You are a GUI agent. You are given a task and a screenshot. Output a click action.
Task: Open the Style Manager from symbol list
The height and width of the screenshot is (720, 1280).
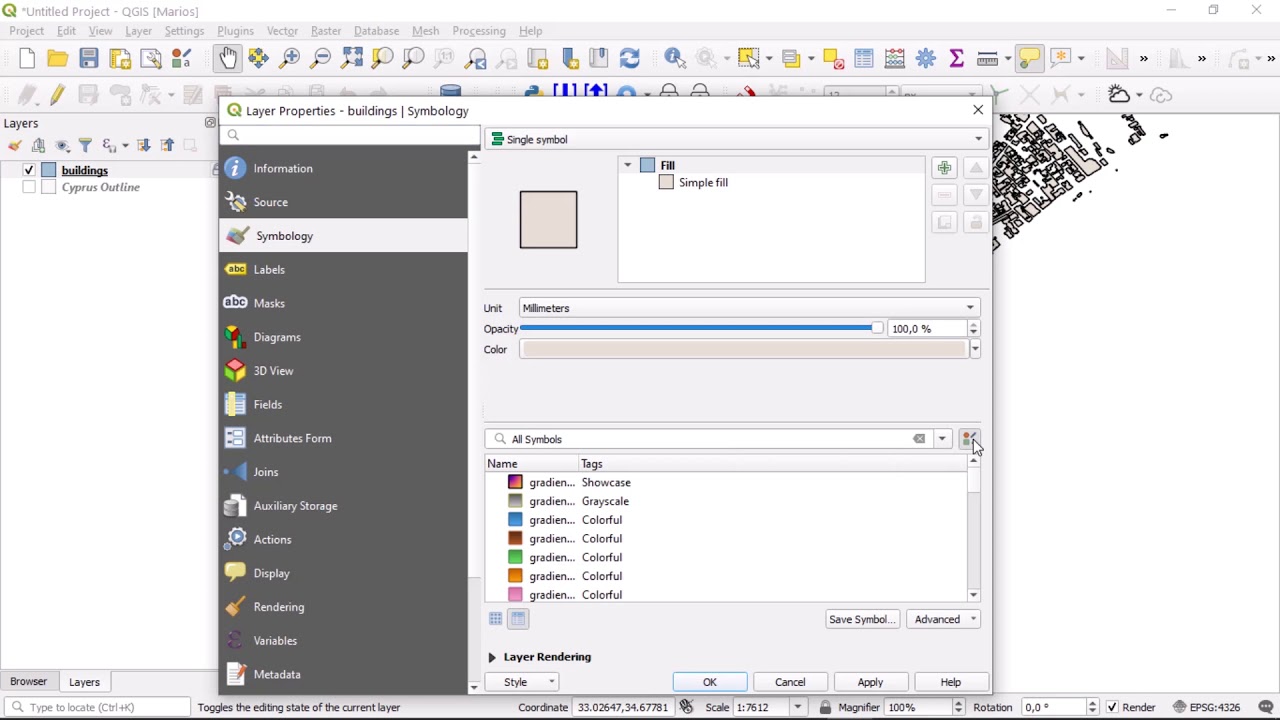tap(969, 438)
